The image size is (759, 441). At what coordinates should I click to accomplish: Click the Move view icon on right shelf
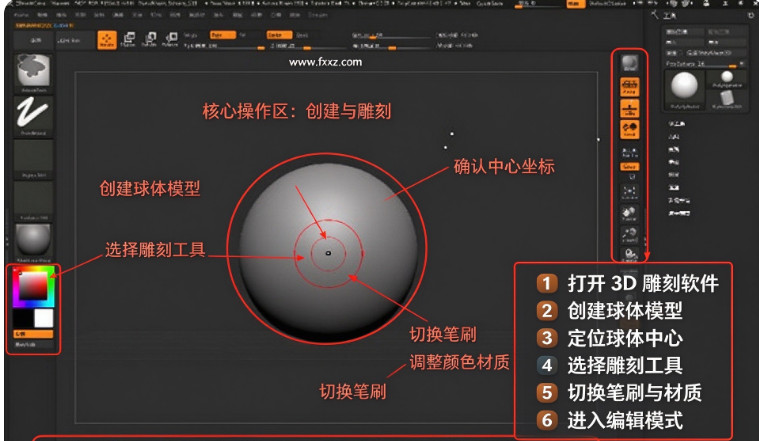629,213
